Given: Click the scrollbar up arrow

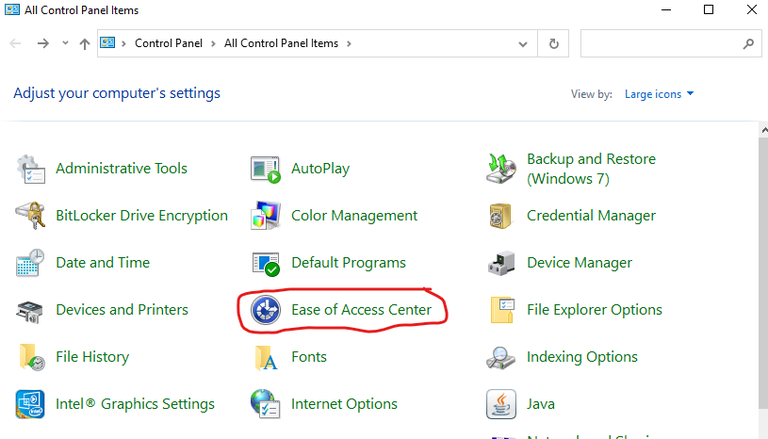Looking at the screenshot, I should tap(764, 130).
